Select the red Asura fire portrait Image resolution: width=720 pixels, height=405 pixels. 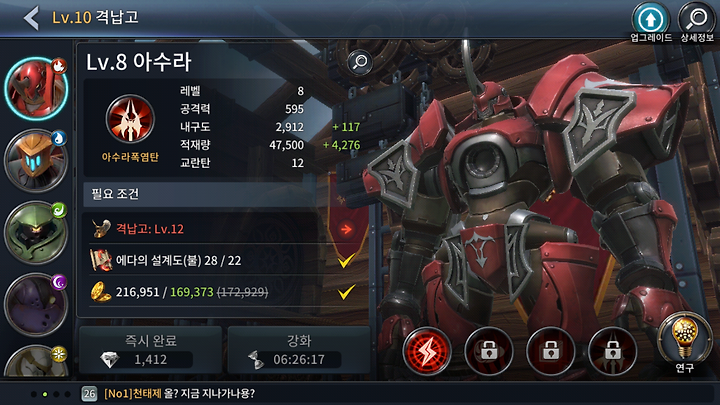(x=36, y=89)
